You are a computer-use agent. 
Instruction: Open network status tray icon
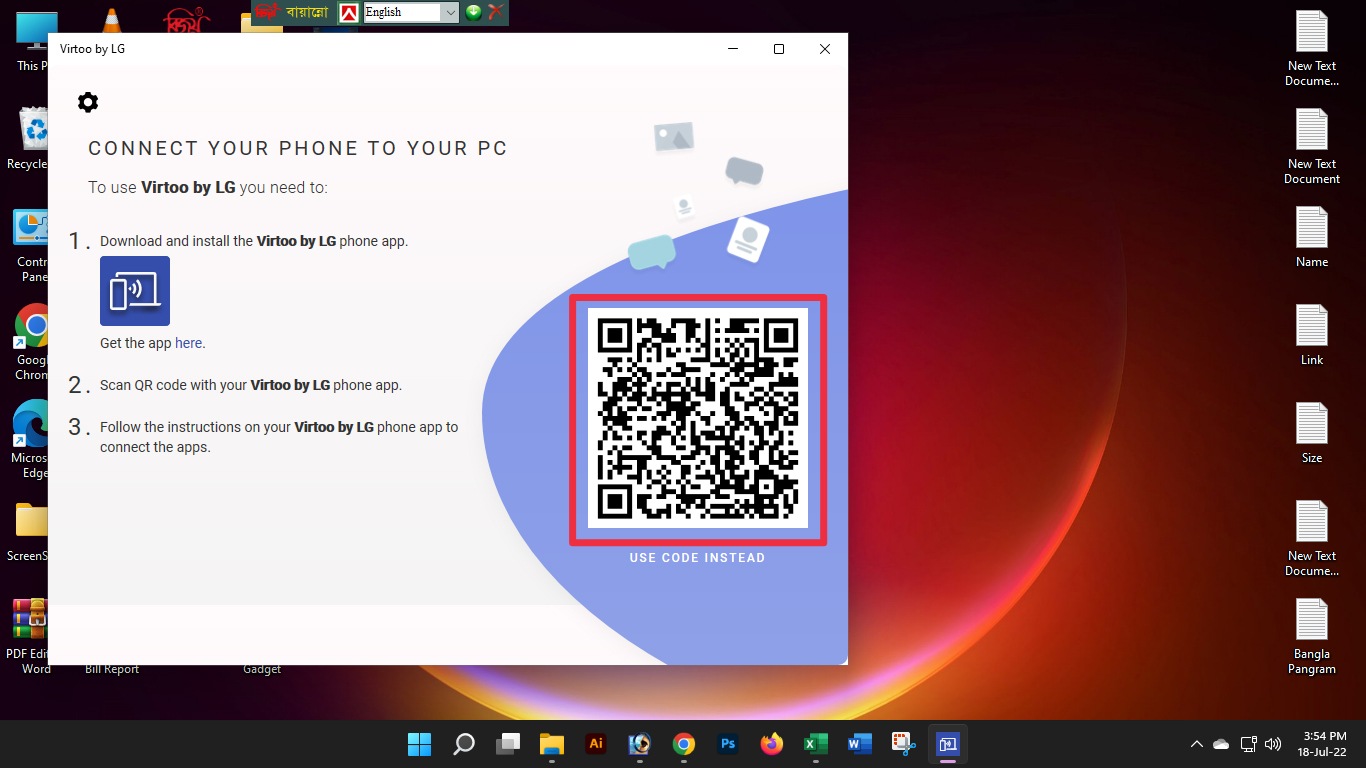click(1248, 744)
